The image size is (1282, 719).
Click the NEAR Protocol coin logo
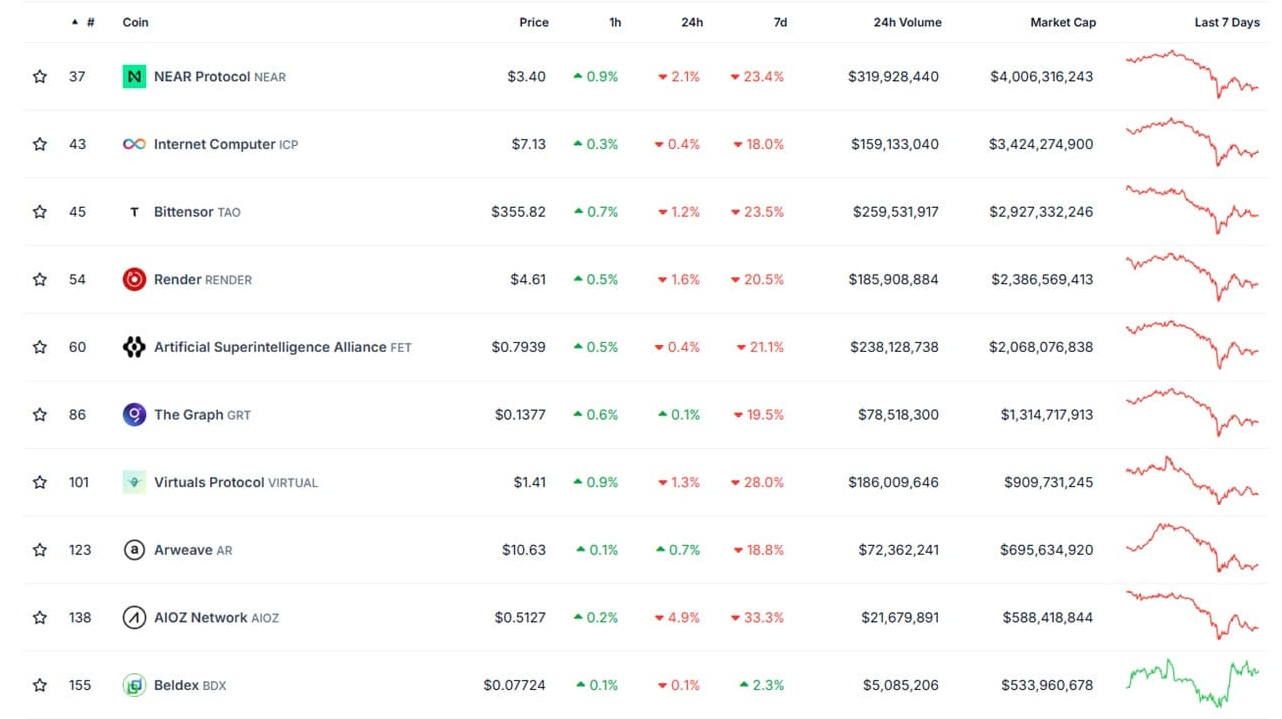pos(134,77)
